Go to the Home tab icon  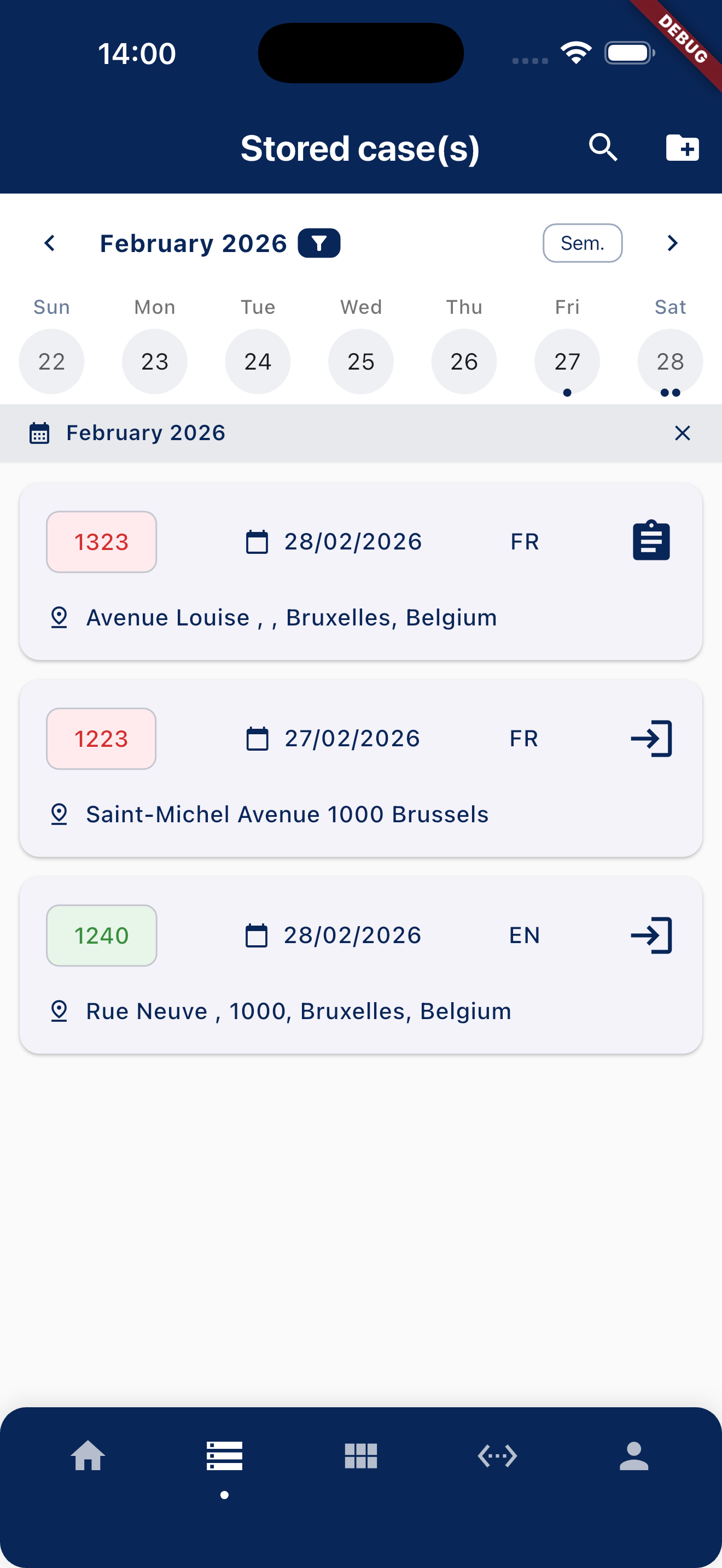click(x=88, y=1456)
